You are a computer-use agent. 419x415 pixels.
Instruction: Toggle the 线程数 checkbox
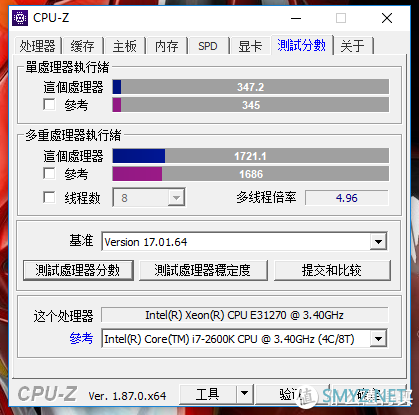[x=49, y=197]
